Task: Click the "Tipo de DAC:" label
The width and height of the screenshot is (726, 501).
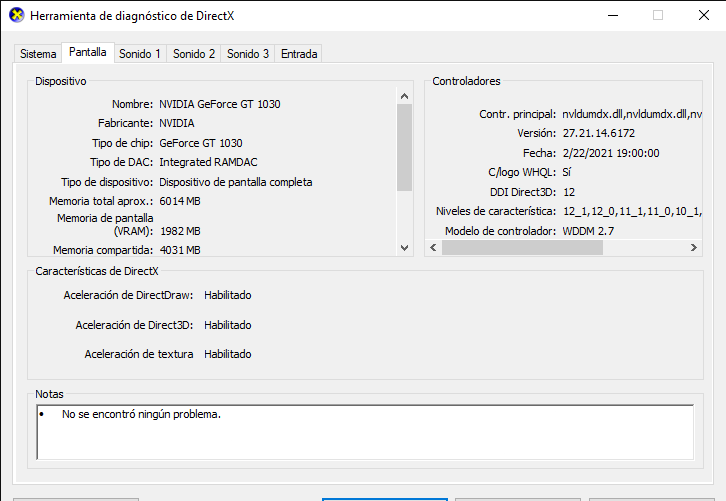Action: coord(121,162)
